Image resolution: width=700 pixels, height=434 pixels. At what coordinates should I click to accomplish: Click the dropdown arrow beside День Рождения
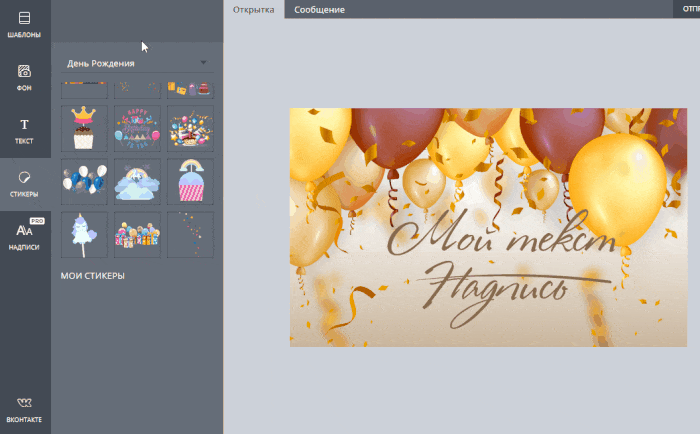point(203,63)
